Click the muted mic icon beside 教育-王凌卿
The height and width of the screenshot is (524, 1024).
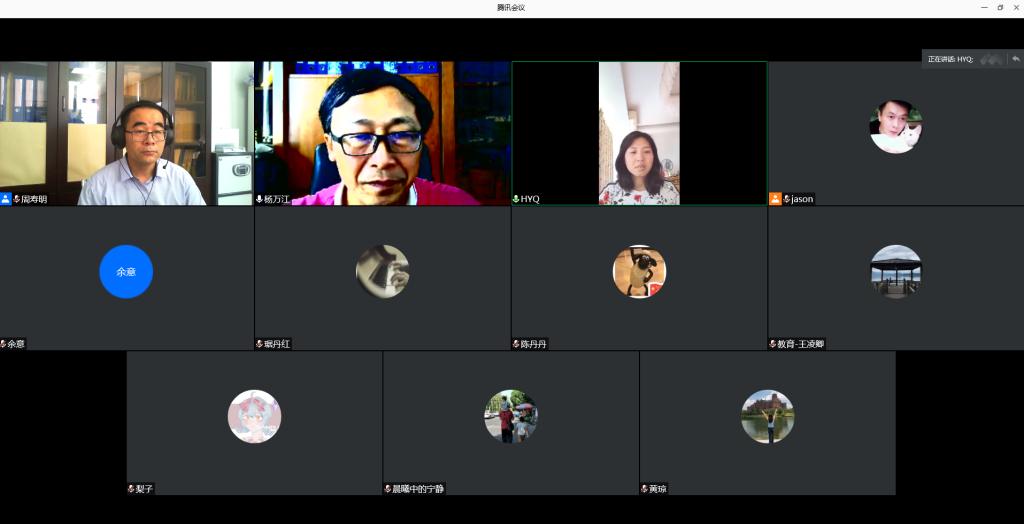pos(773,344)
